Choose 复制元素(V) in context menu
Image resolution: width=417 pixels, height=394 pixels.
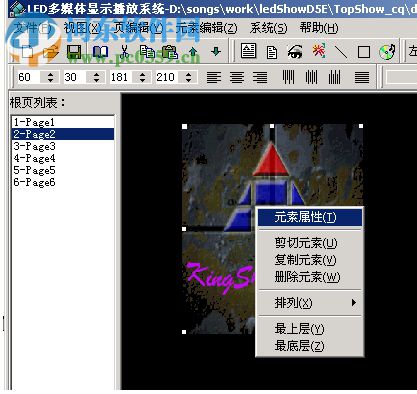(x=310, y=260)
